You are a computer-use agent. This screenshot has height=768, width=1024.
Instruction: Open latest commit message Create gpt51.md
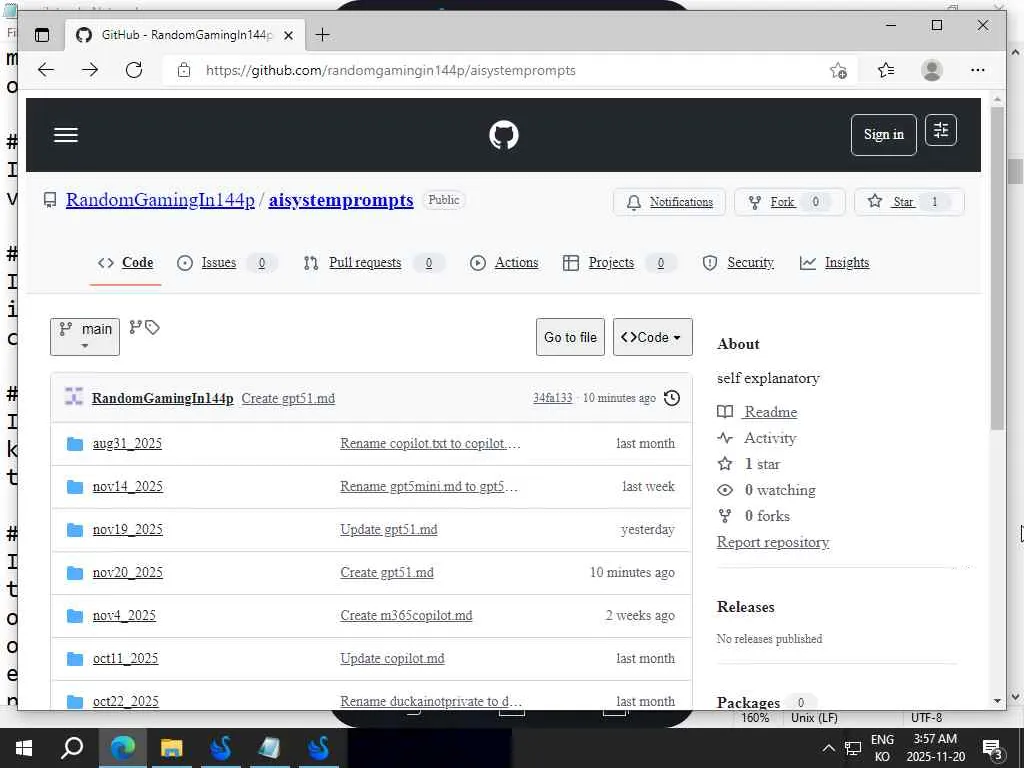[288, 398]
